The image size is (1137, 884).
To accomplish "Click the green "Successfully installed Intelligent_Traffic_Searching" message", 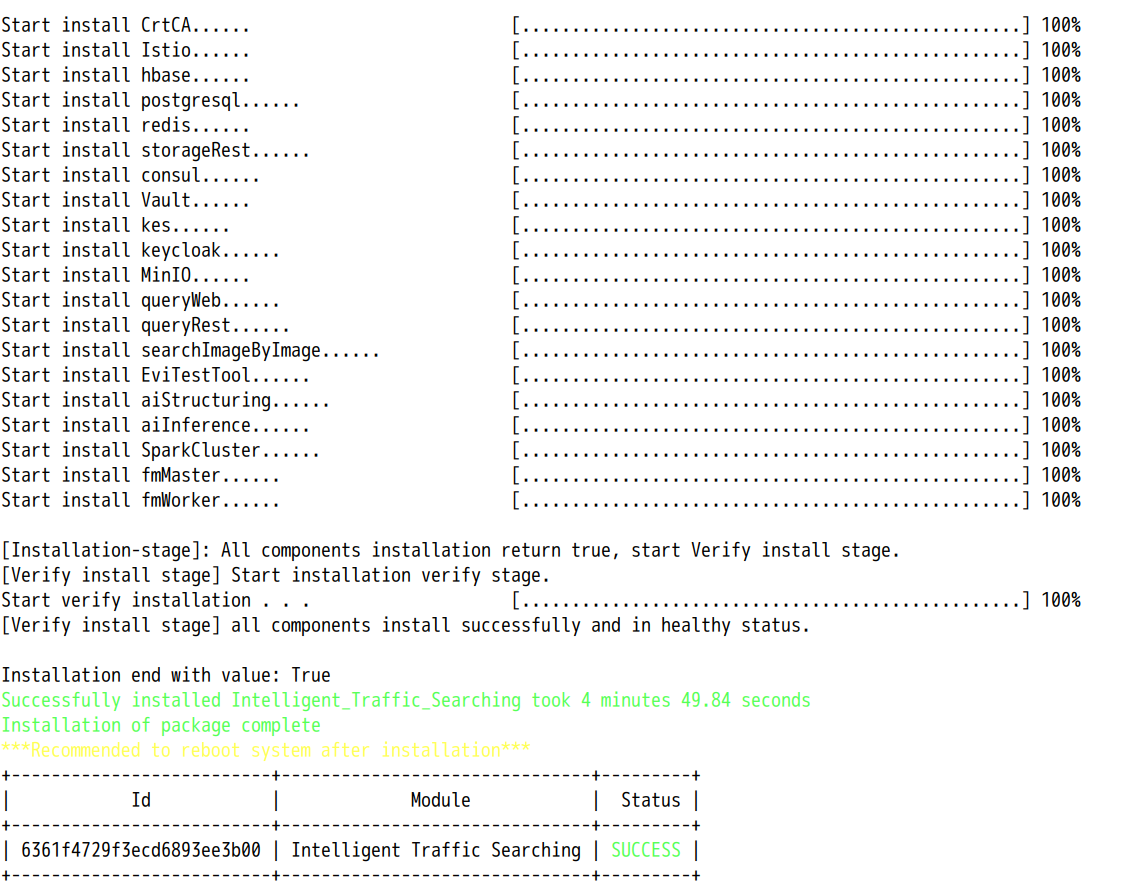I will click(405, 700).
